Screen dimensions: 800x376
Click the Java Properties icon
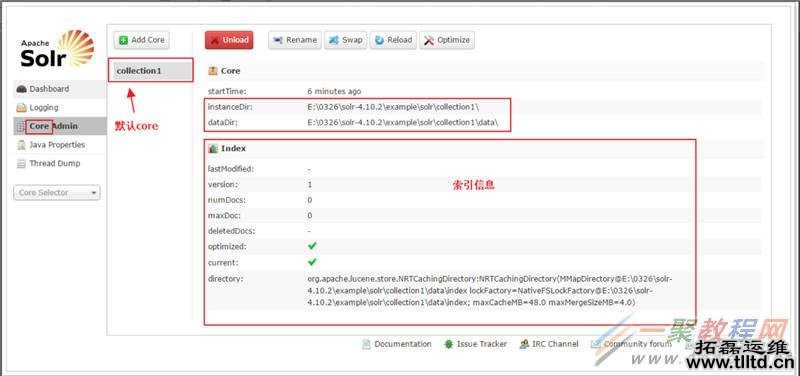21,145
